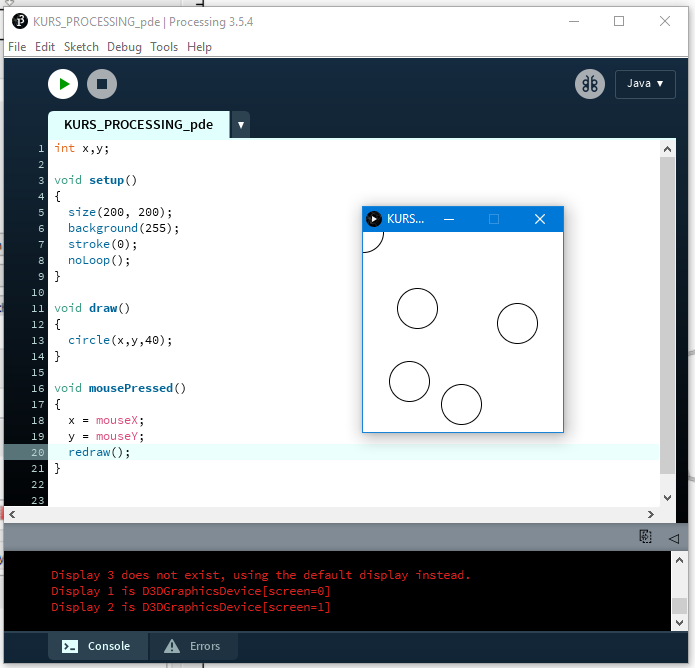This screenshot has height=668, width=695.
Task: Switch to the Console tab
Action: (x=98, y=646)
